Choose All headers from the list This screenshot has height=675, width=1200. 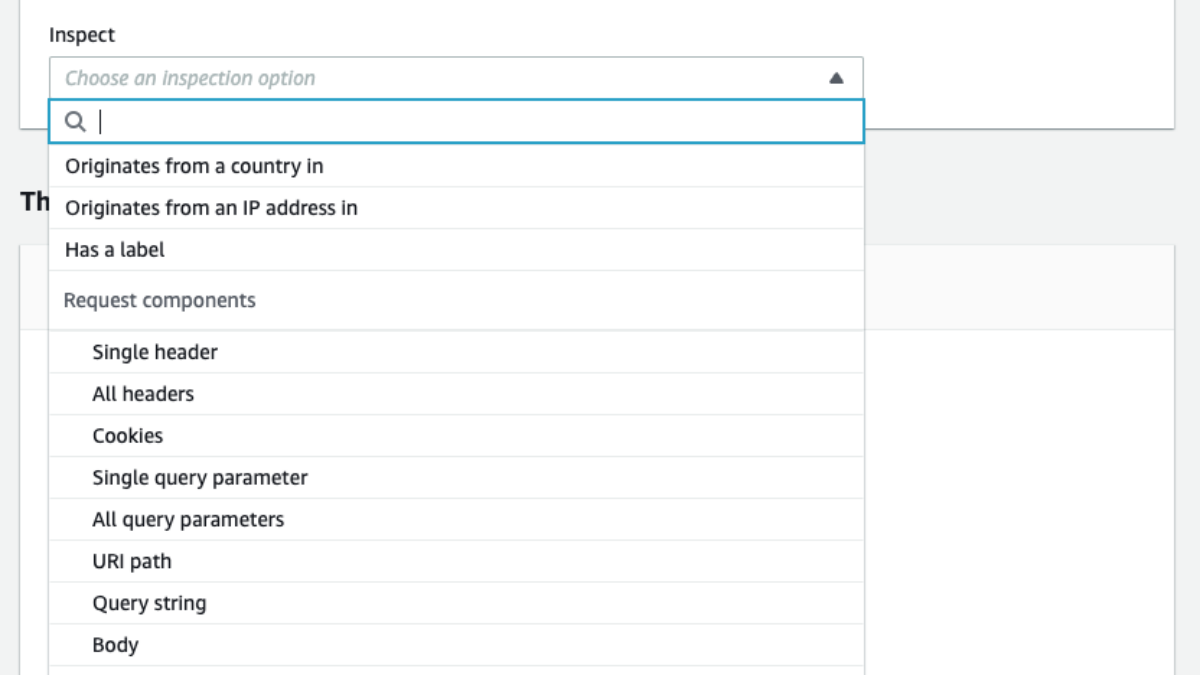(x=142, y=394)
